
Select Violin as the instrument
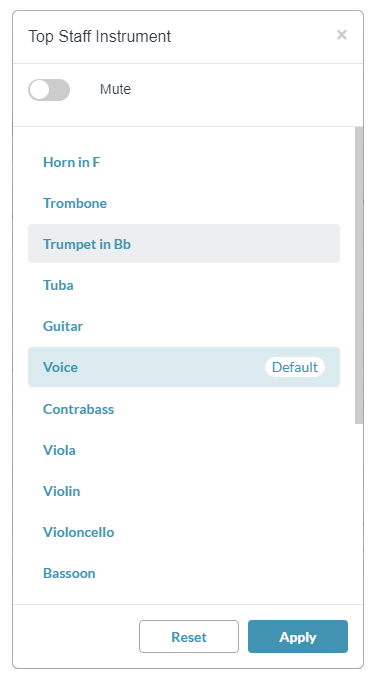pyautogui.click(x=184, y=491)
